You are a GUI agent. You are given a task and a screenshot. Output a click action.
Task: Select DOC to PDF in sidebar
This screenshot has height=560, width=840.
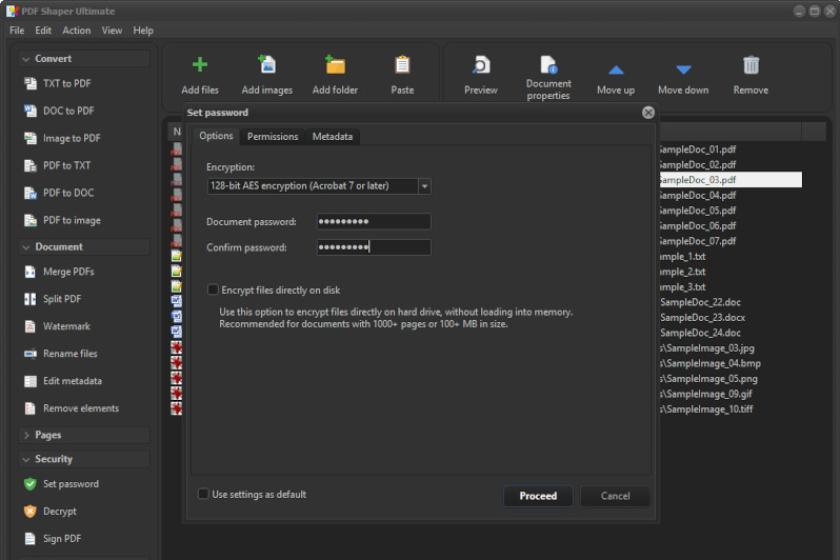click(68, 111)
